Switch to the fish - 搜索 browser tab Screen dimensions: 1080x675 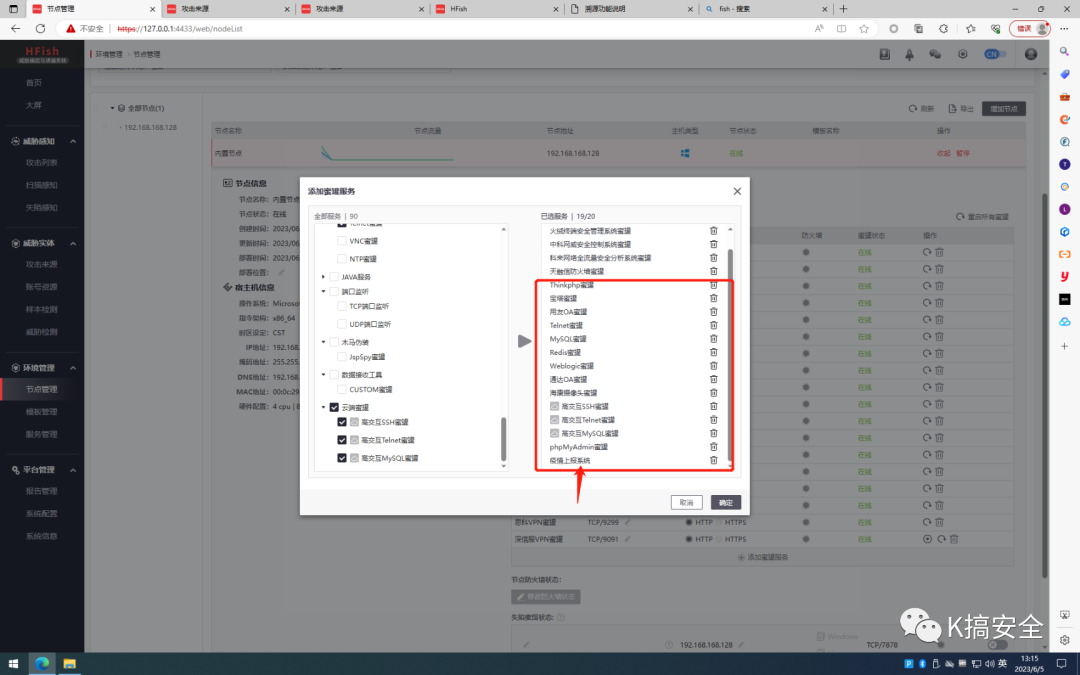[765, 9]
